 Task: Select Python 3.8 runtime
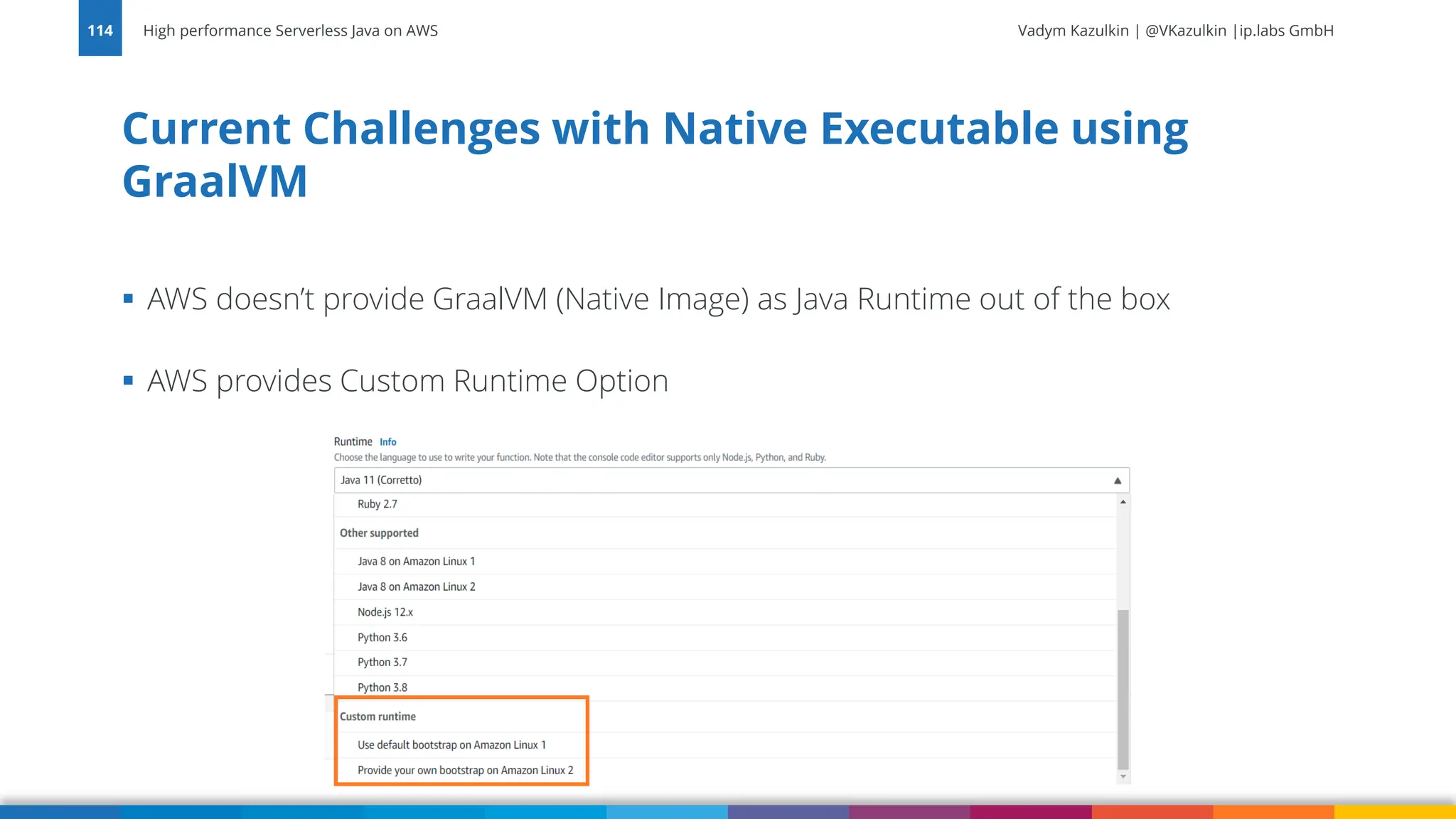point(382,687)
